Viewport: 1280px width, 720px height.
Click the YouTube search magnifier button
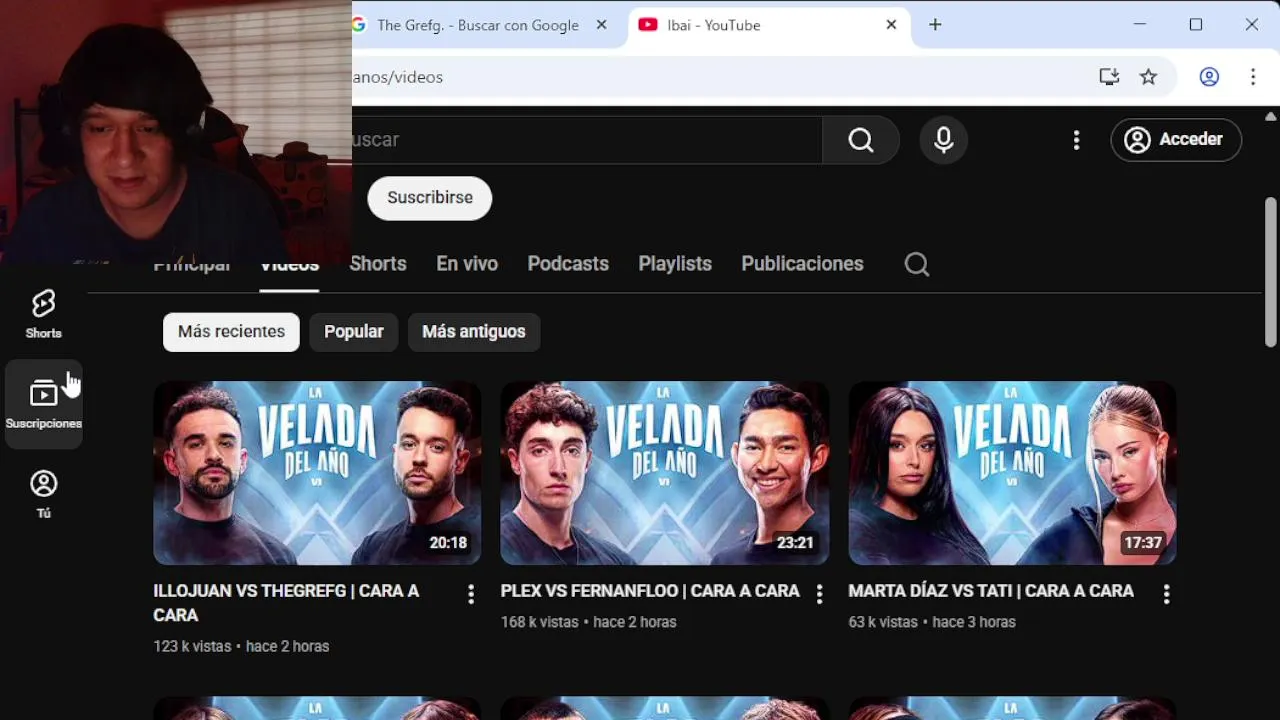(x=861, y=140)
